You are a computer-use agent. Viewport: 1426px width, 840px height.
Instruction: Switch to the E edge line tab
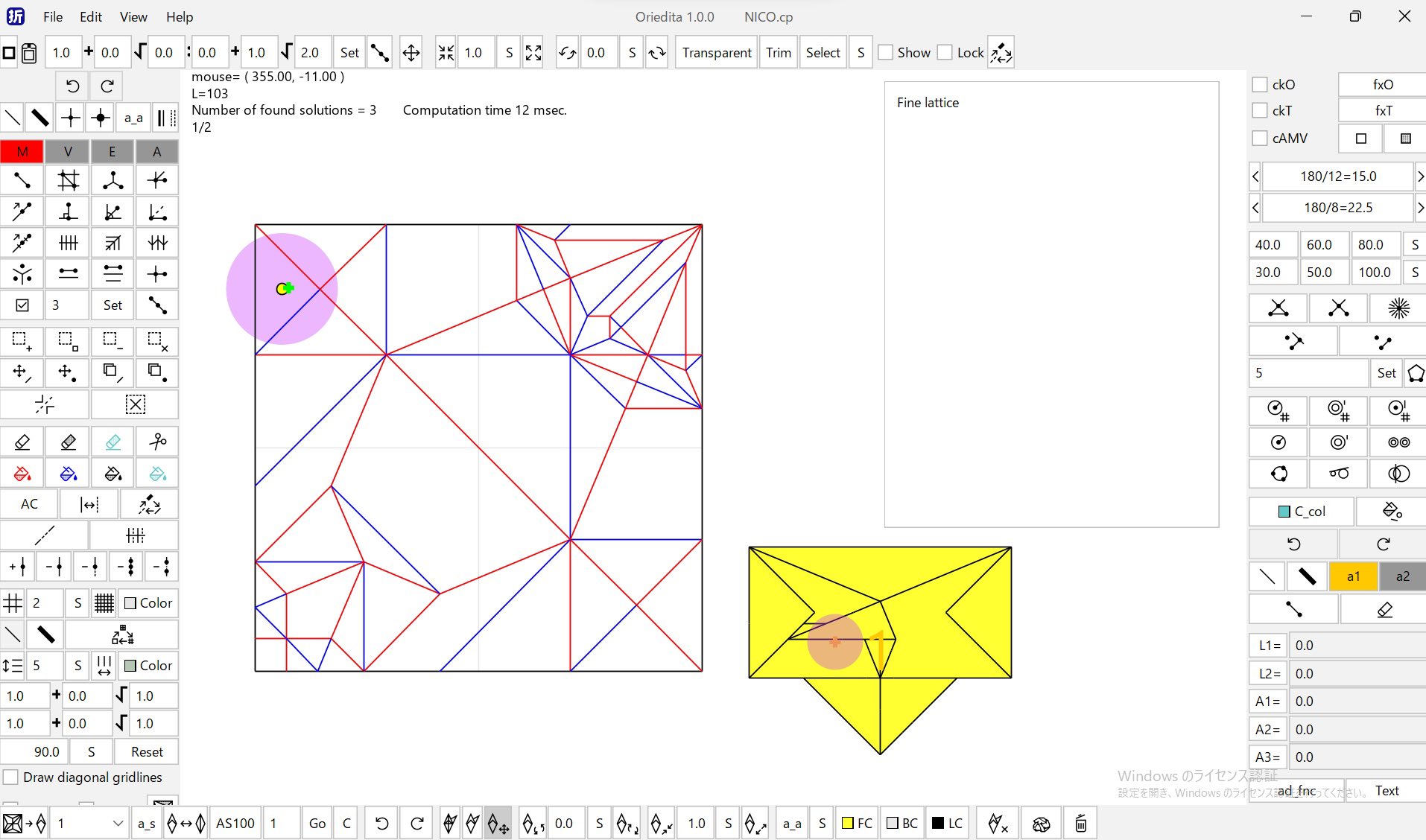(113, 151)
